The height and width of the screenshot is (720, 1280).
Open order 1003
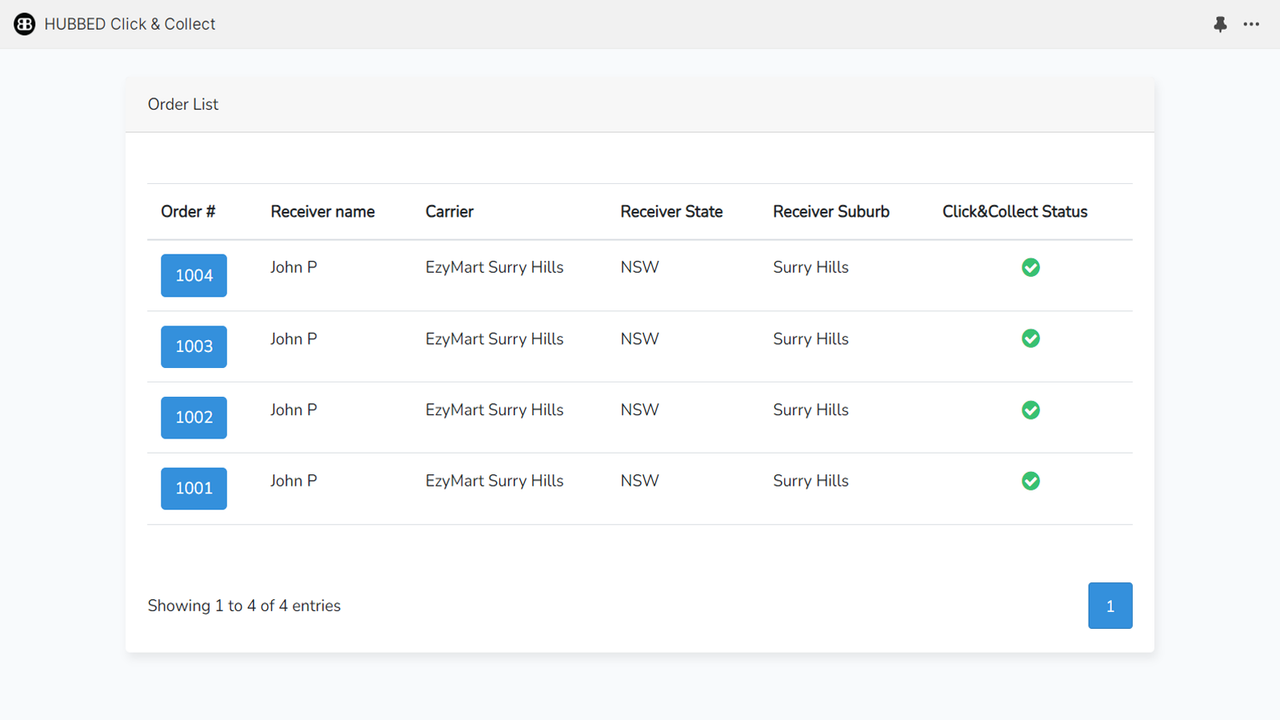(194, 346)
